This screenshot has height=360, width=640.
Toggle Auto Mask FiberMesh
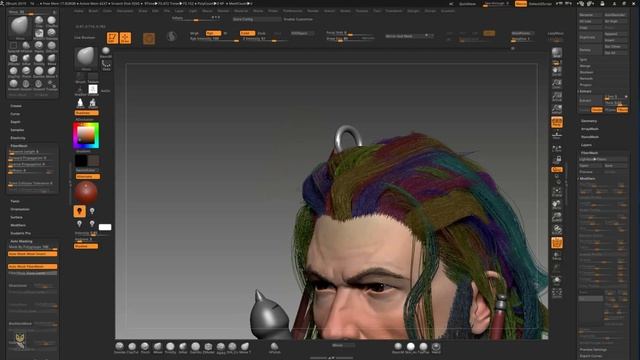click(x=33, y=267)
